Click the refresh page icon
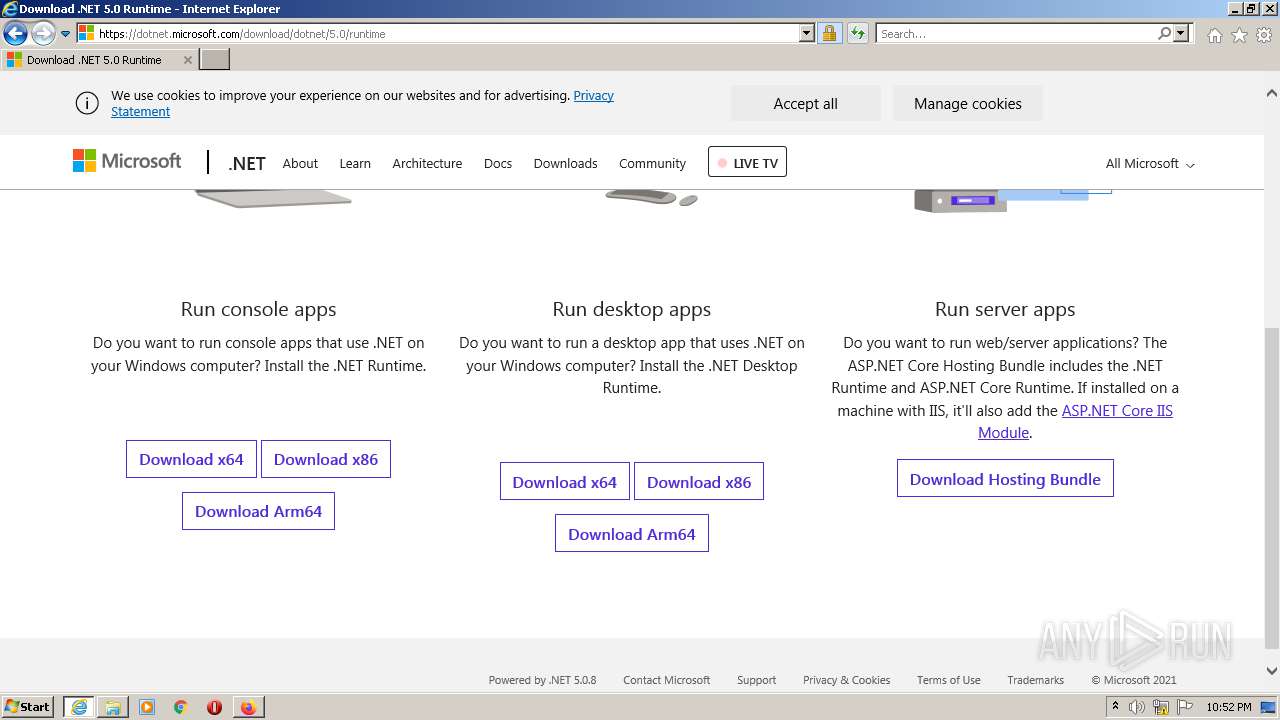Viewport: 1280px width, 720px height. click(x=857, y=33)
